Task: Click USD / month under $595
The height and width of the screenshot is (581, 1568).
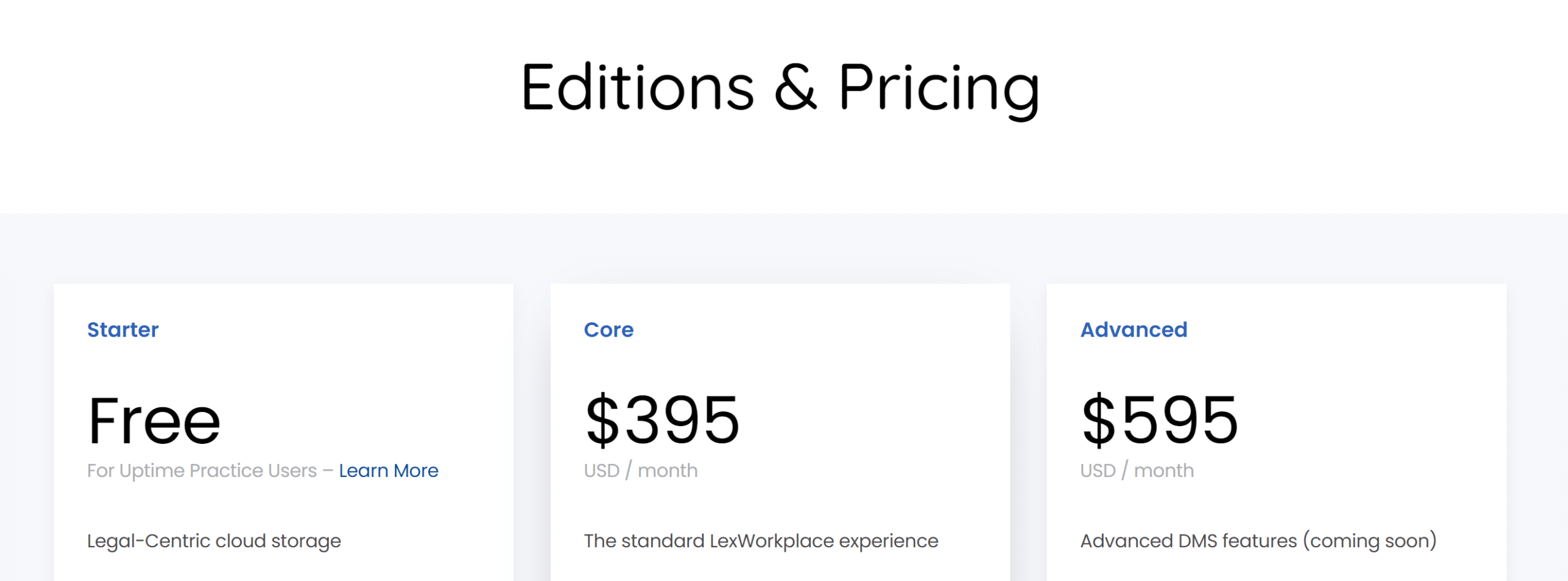Action: point(1137,470)
